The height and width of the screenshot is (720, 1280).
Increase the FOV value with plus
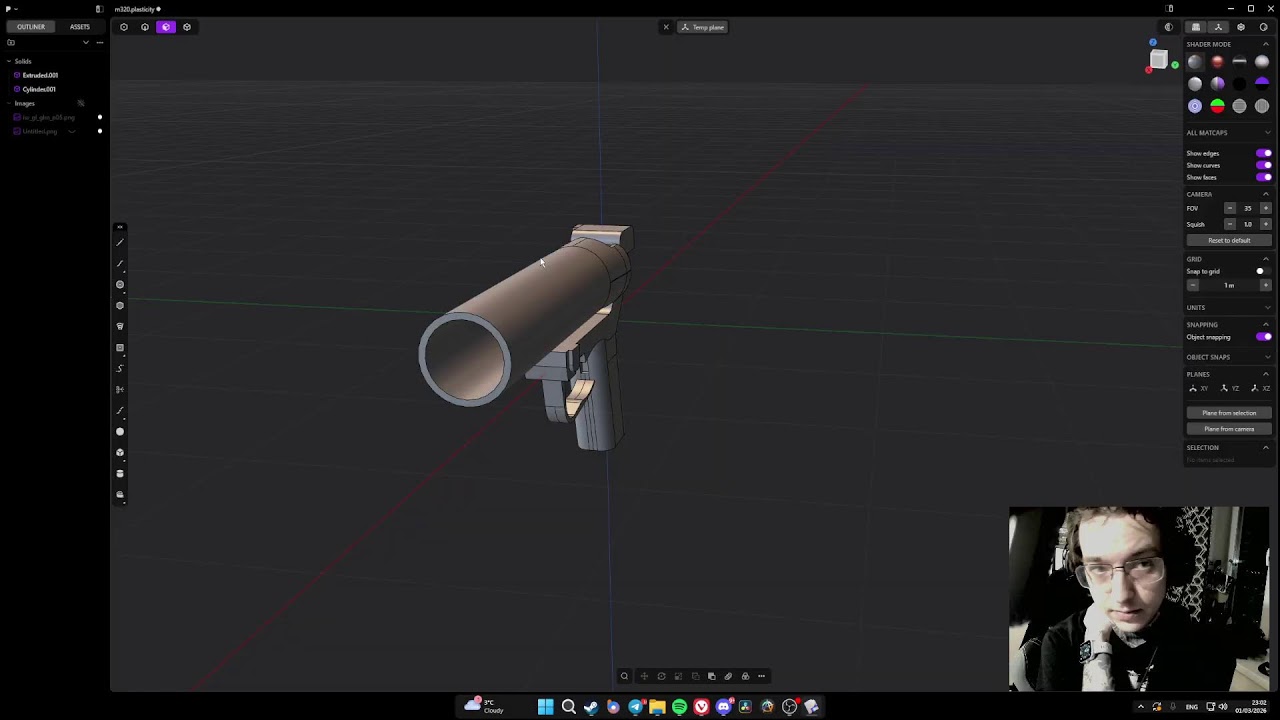pyautogui.click(x=1266, y=208)
